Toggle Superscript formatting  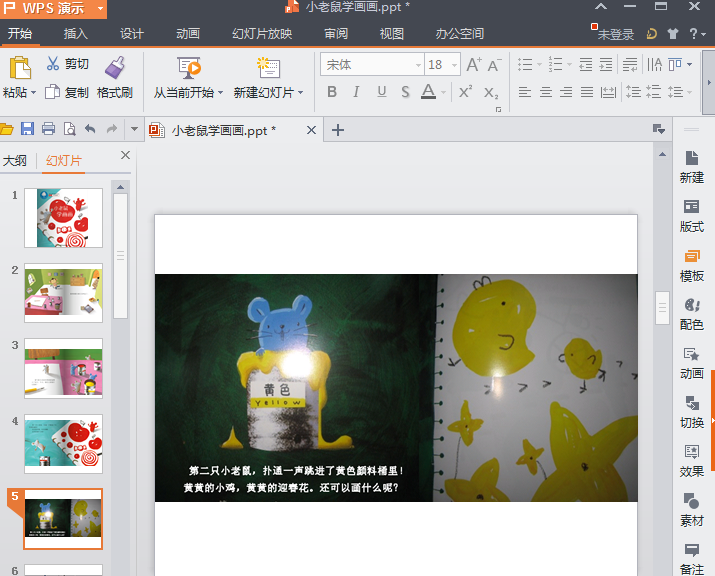pos(465,92)
